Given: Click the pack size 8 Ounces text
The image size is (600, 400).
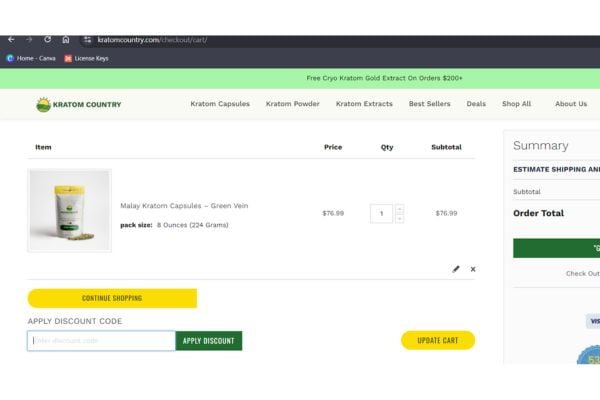Looking at the screenshot, I should click(174, 225).
